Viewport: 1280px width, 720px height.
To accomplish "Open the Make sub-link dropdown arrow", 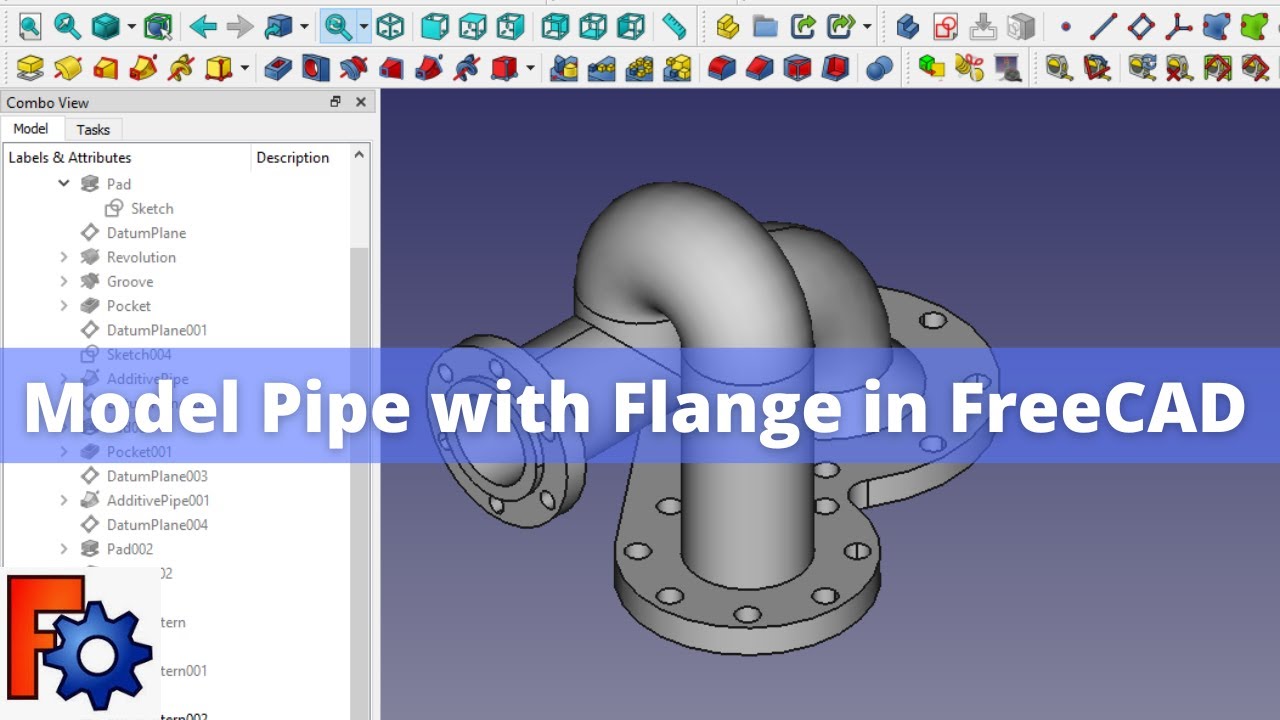I will tap(866, 26).
